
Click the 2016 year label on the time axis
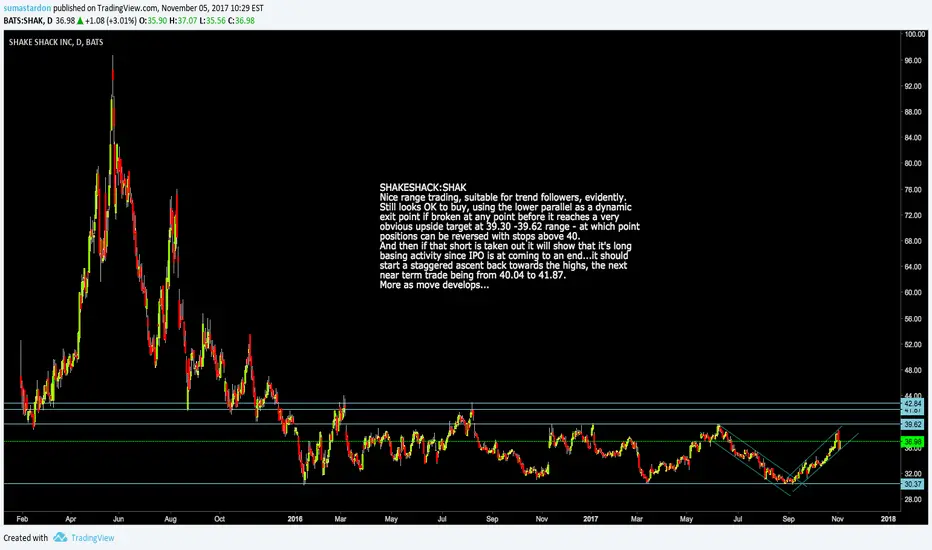(295, 519)
